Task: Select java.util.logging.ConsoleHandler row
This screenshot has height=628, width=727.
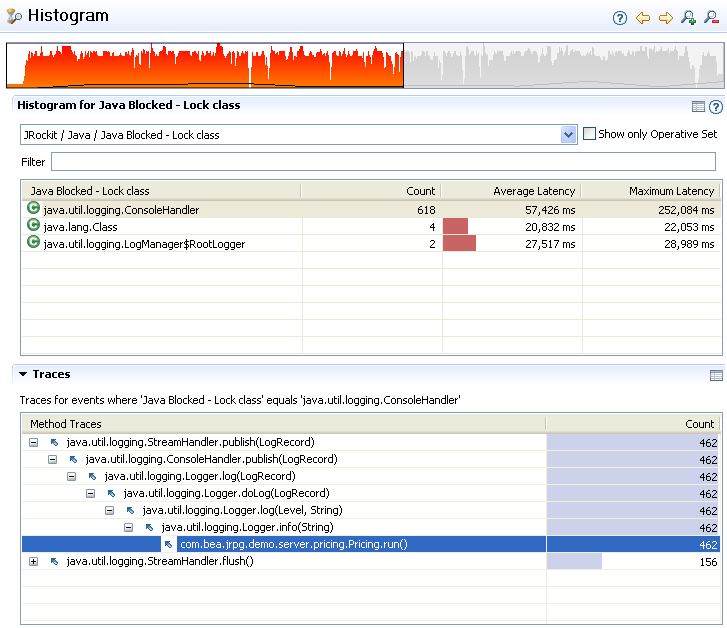Action: (371, 210)
